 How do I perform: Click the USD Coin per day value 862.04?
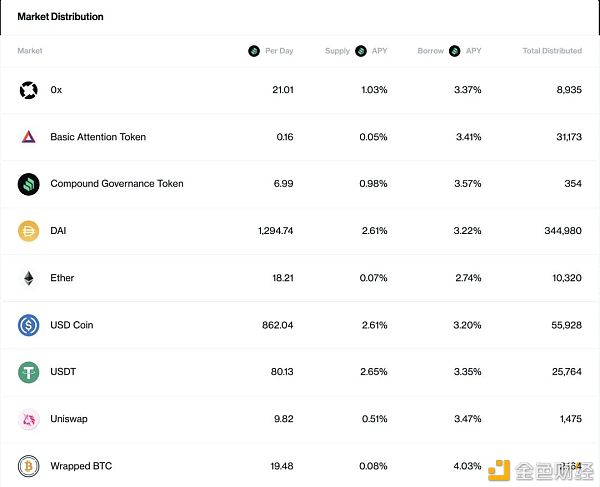coord(277,325)
